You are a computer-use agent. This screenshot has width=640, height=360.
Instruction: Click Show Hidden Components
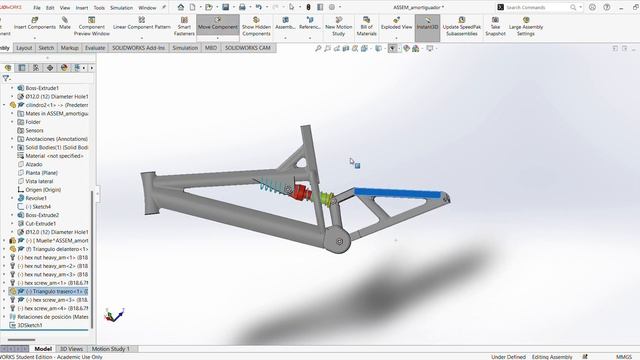[256, 27]
